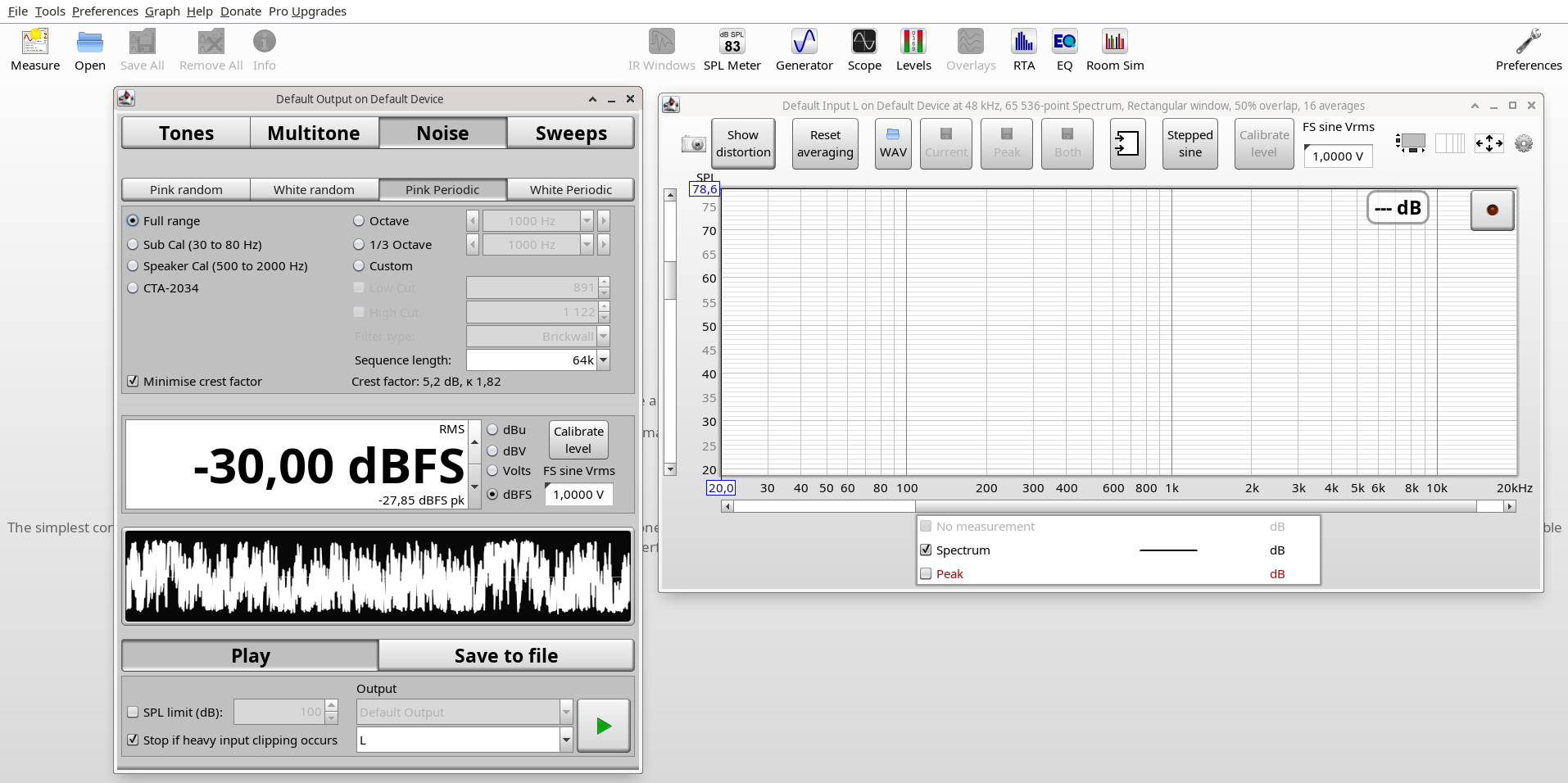Open the Generator tool from the toolbar
Viewport: 1568px width, 783px height.
(x=804, y=50)
